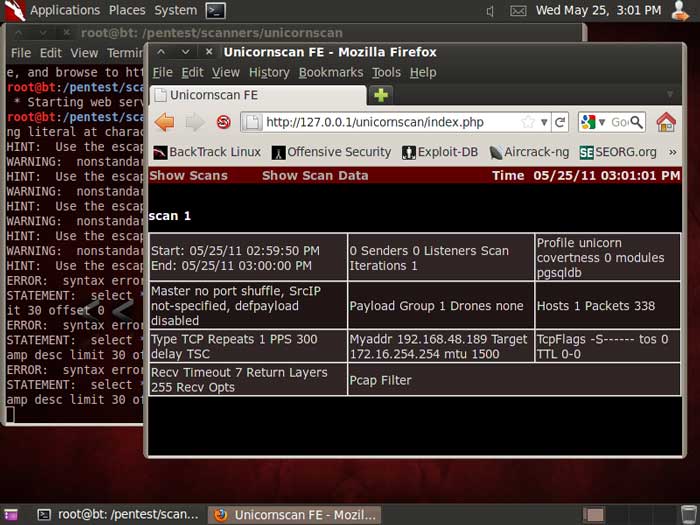Open the Exploit-DB bookmark

(x=440, y=152)
